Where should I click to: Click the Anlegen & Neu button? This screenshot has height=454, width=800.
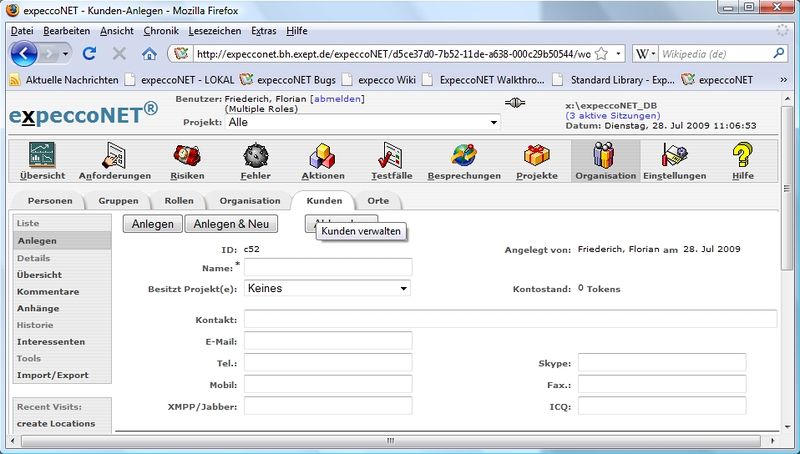(x=231, y=224)
